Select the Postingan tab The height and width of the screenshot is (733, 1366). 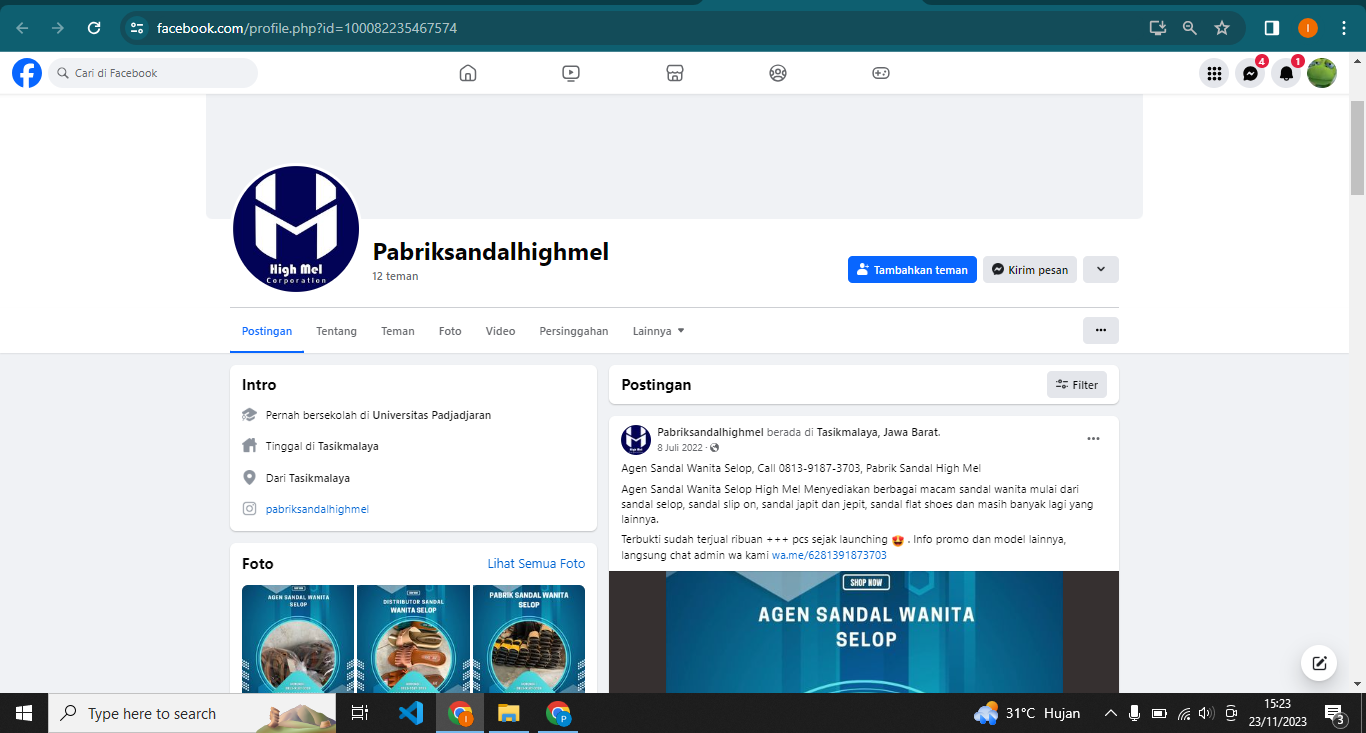coord(267,331)
